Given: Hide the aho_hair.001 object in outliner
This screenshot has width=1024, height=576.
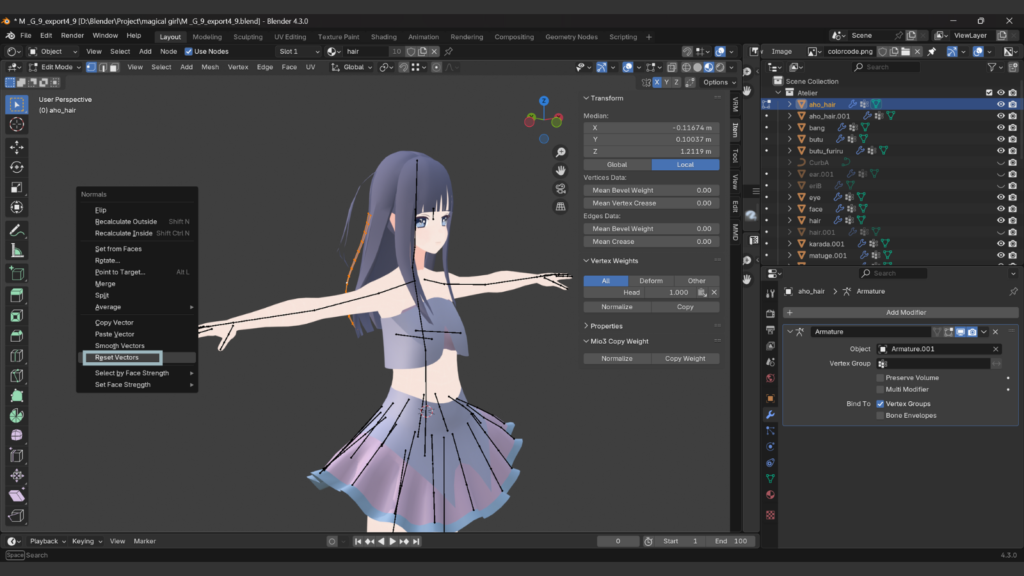Looking at the screenshot, I should pyautogui.click(x=1000, y=116).
